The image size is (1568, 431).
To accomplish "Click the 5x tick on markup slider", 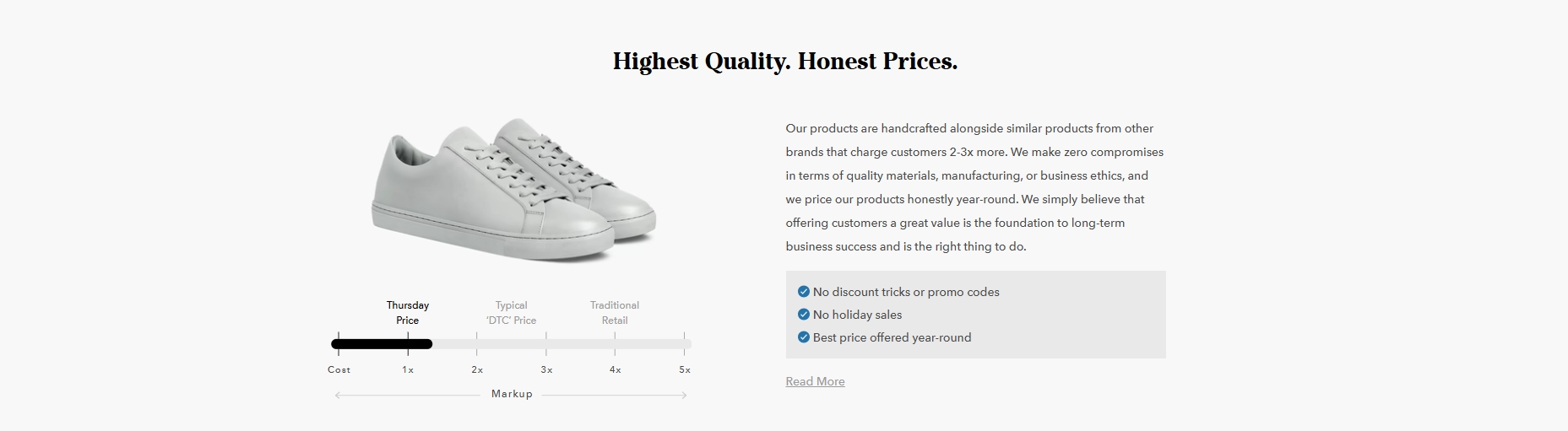I will click(685, 344).
